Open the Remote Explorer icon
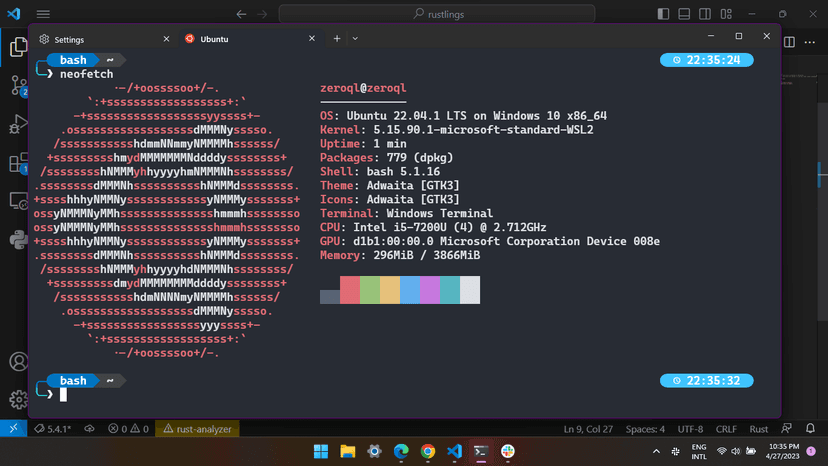The height and width of the screenshot is (466, 828). coord(17,202)
